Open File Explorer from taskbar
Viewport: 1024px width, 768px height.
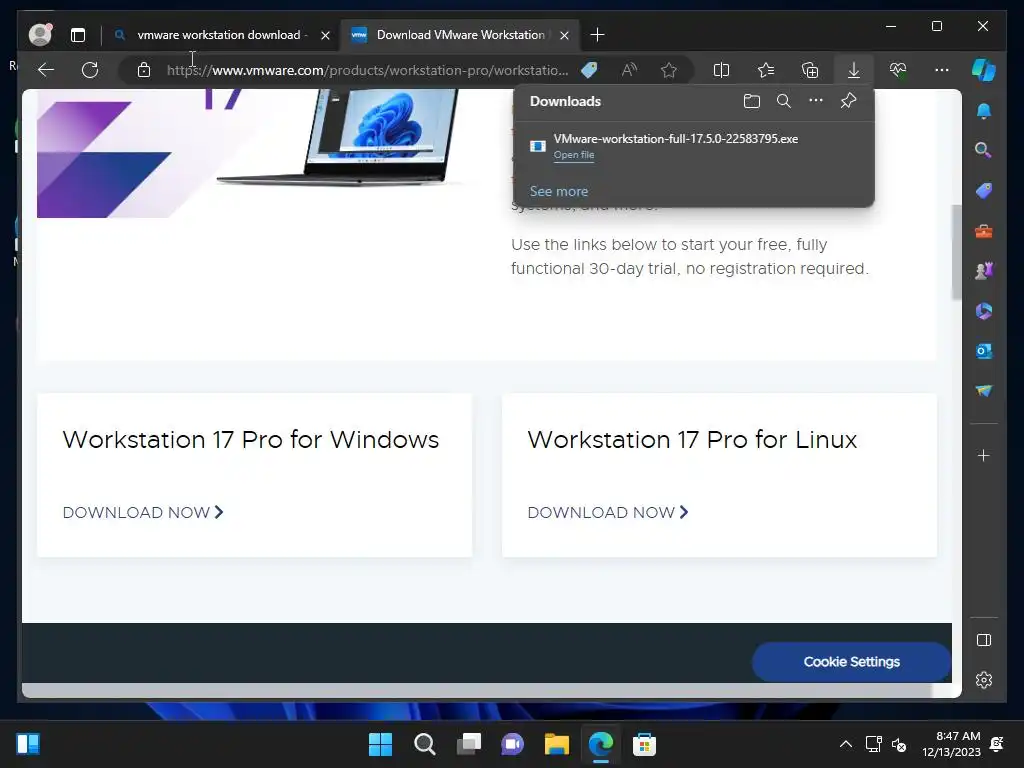pos(556,744)
